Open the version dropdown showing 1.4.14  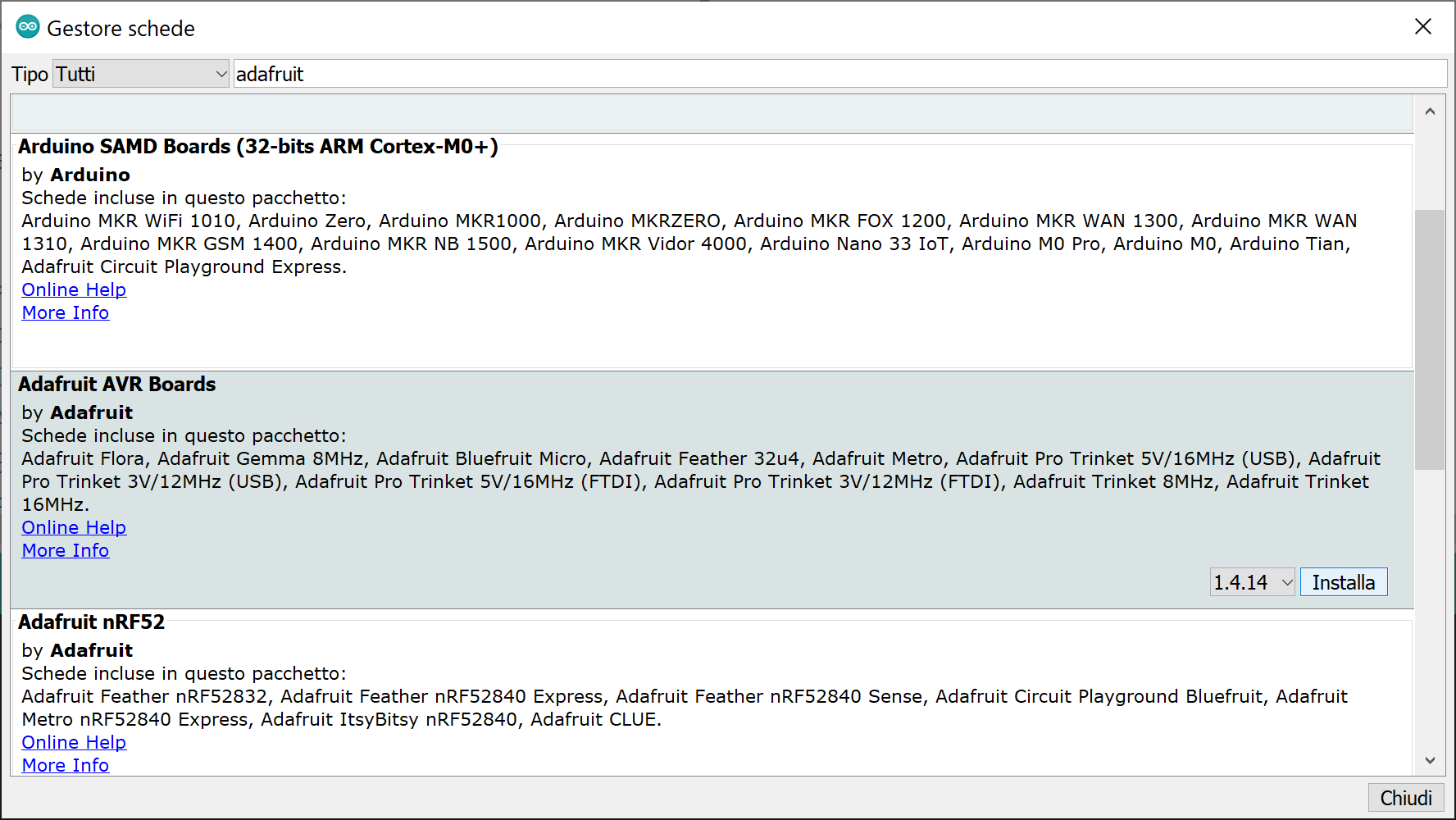(1253, 582)
